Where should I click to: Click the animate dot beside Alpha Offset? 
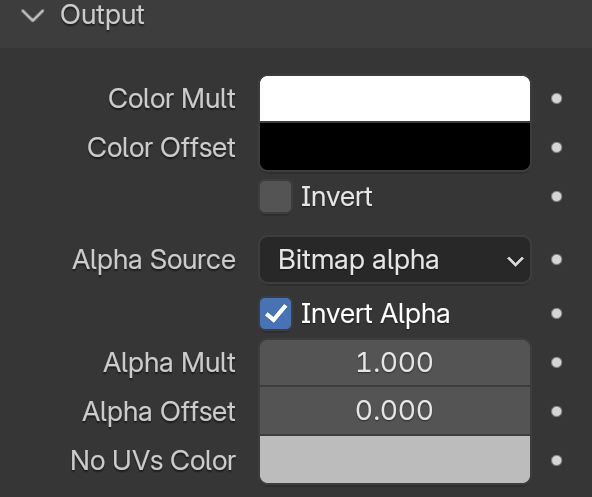coord(556,411)
